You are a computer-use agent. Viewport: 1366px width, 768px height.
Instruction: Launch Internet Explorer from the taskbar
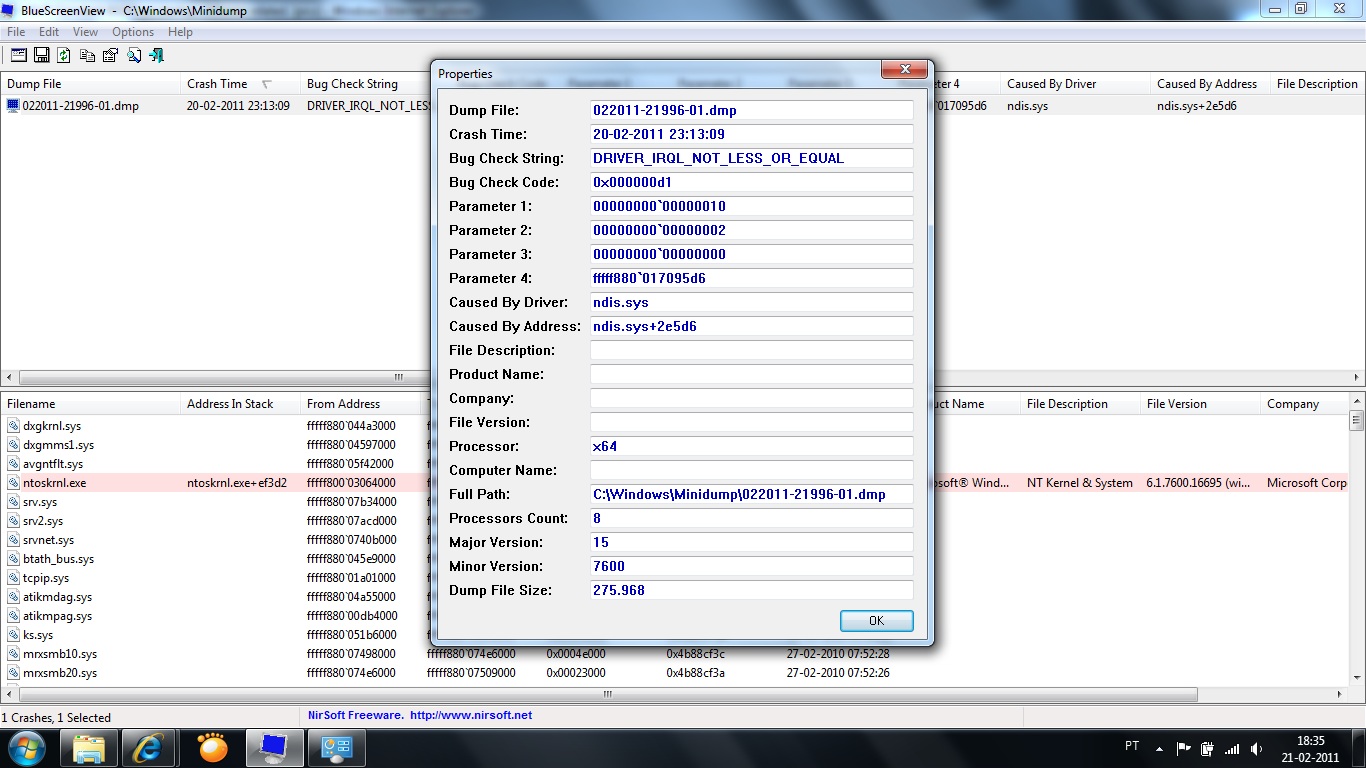tap(150, 748)
